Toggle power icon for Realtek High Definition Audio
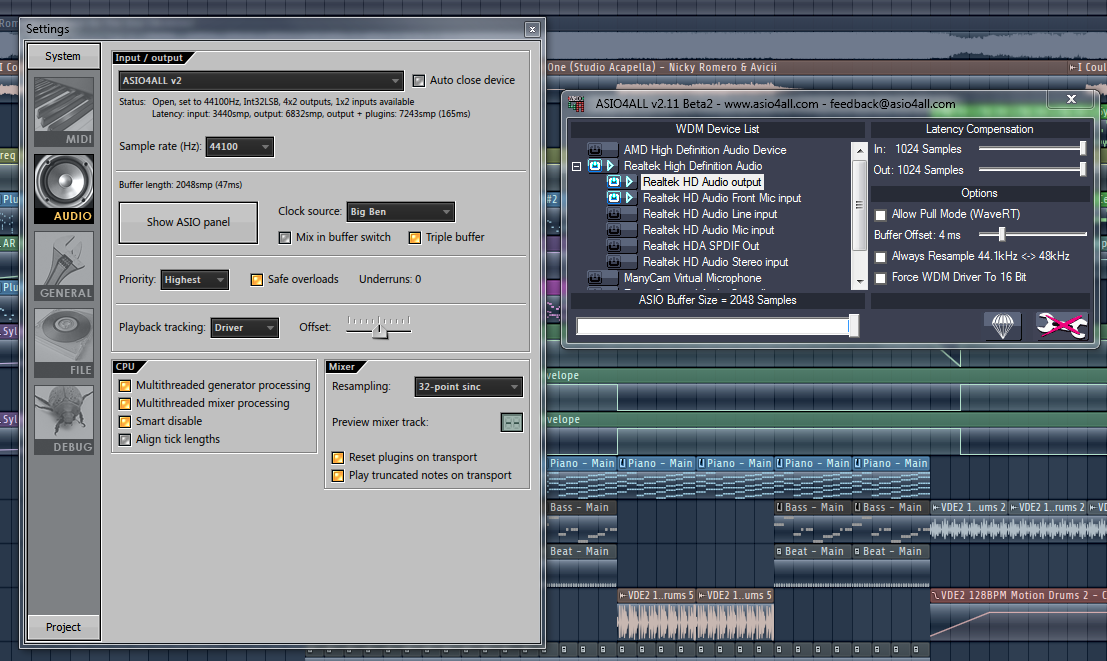1107x661 pixels. coord(595,166)
